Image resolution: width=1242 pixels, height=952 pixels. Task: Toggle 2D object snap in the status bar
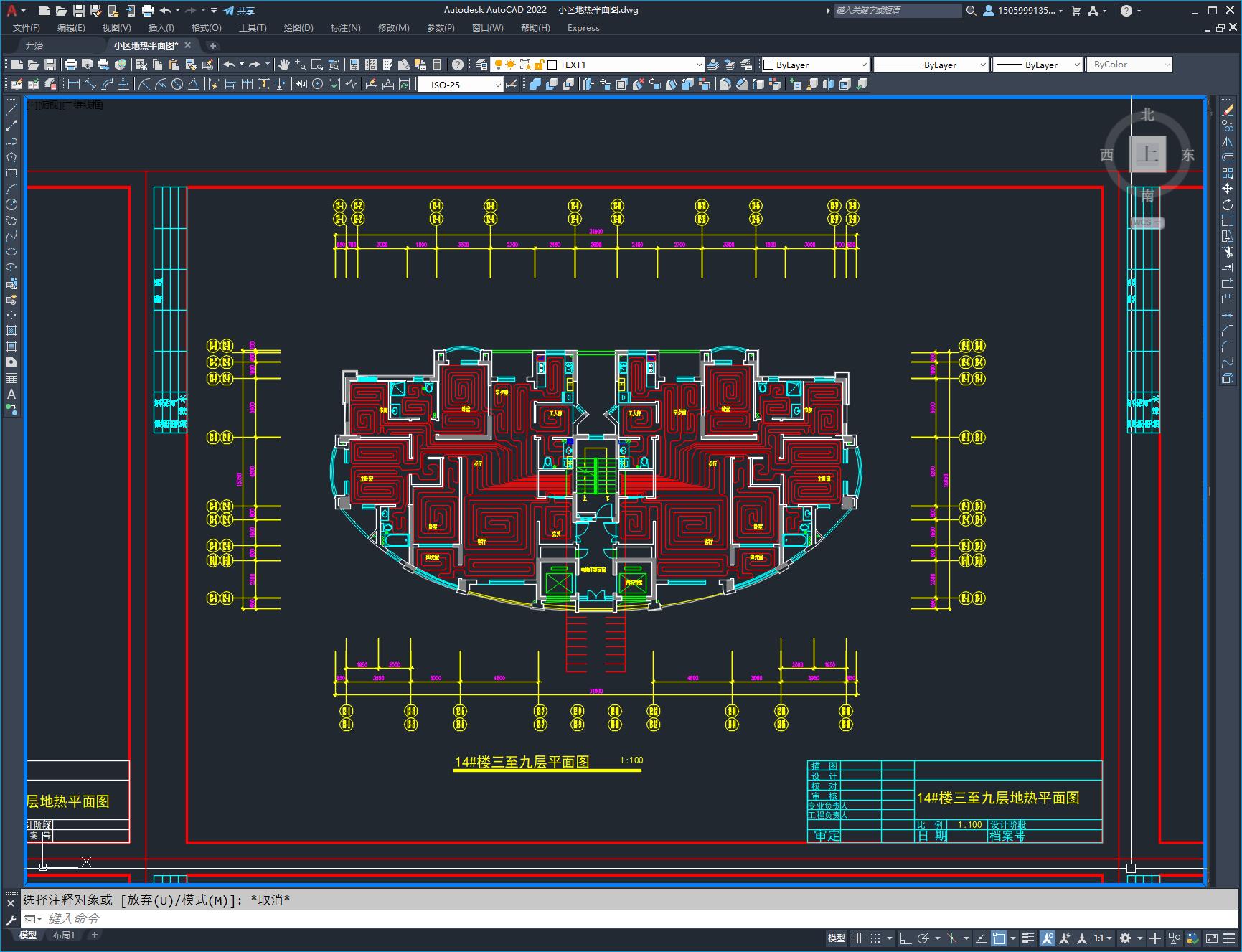click(x=999, y=938)
